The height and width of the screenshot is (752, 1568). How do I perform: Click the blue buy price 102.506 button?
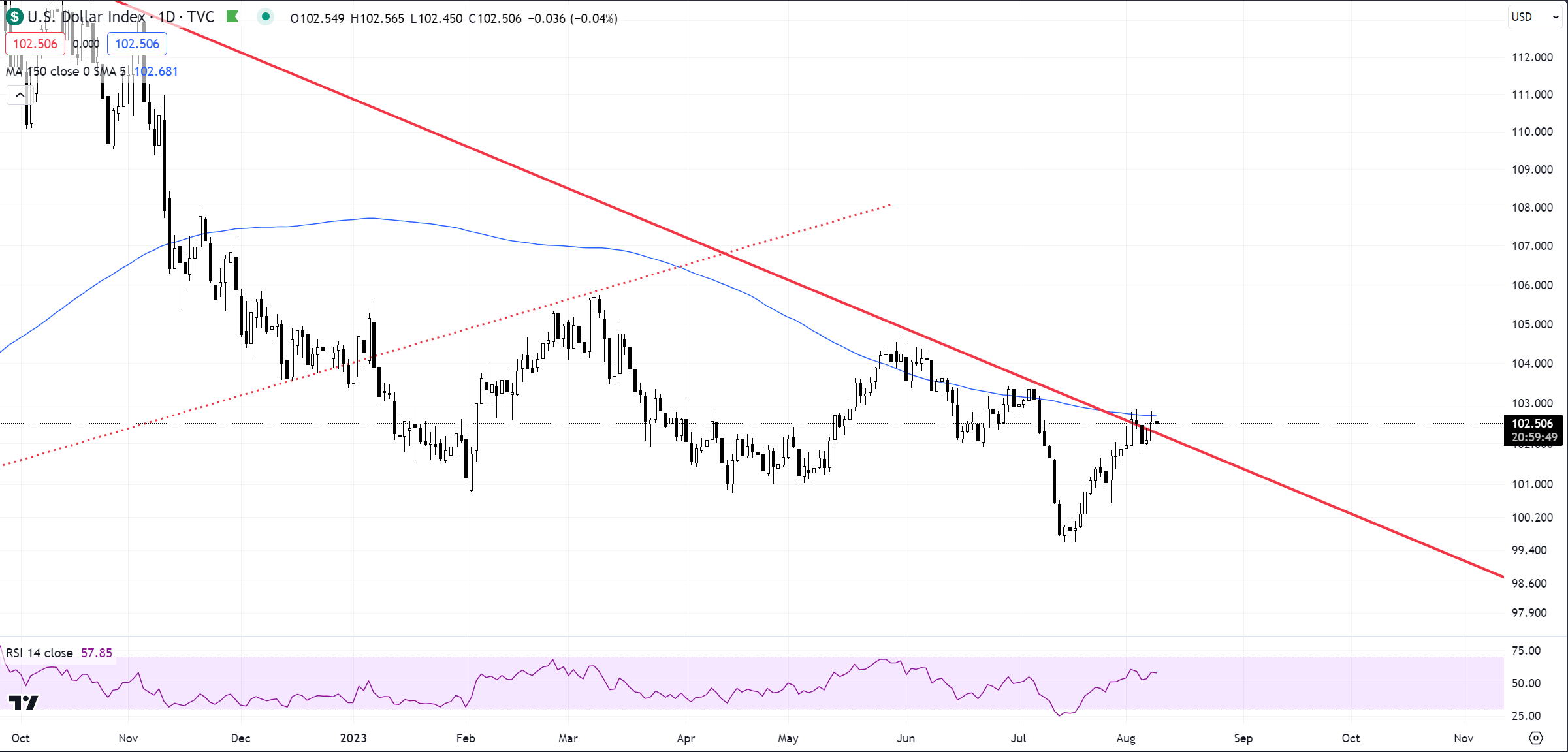coord(137,44)
